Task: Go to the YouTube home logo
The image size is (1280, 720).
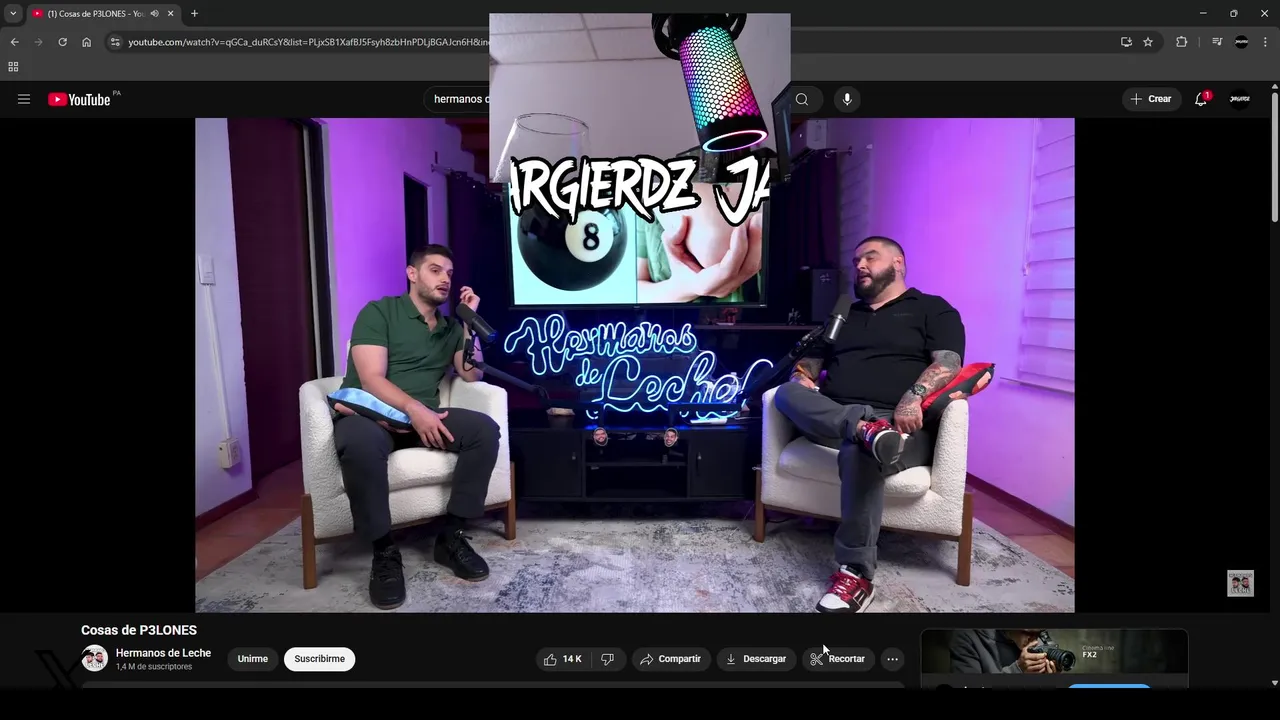Action: [x=79, y=99]
